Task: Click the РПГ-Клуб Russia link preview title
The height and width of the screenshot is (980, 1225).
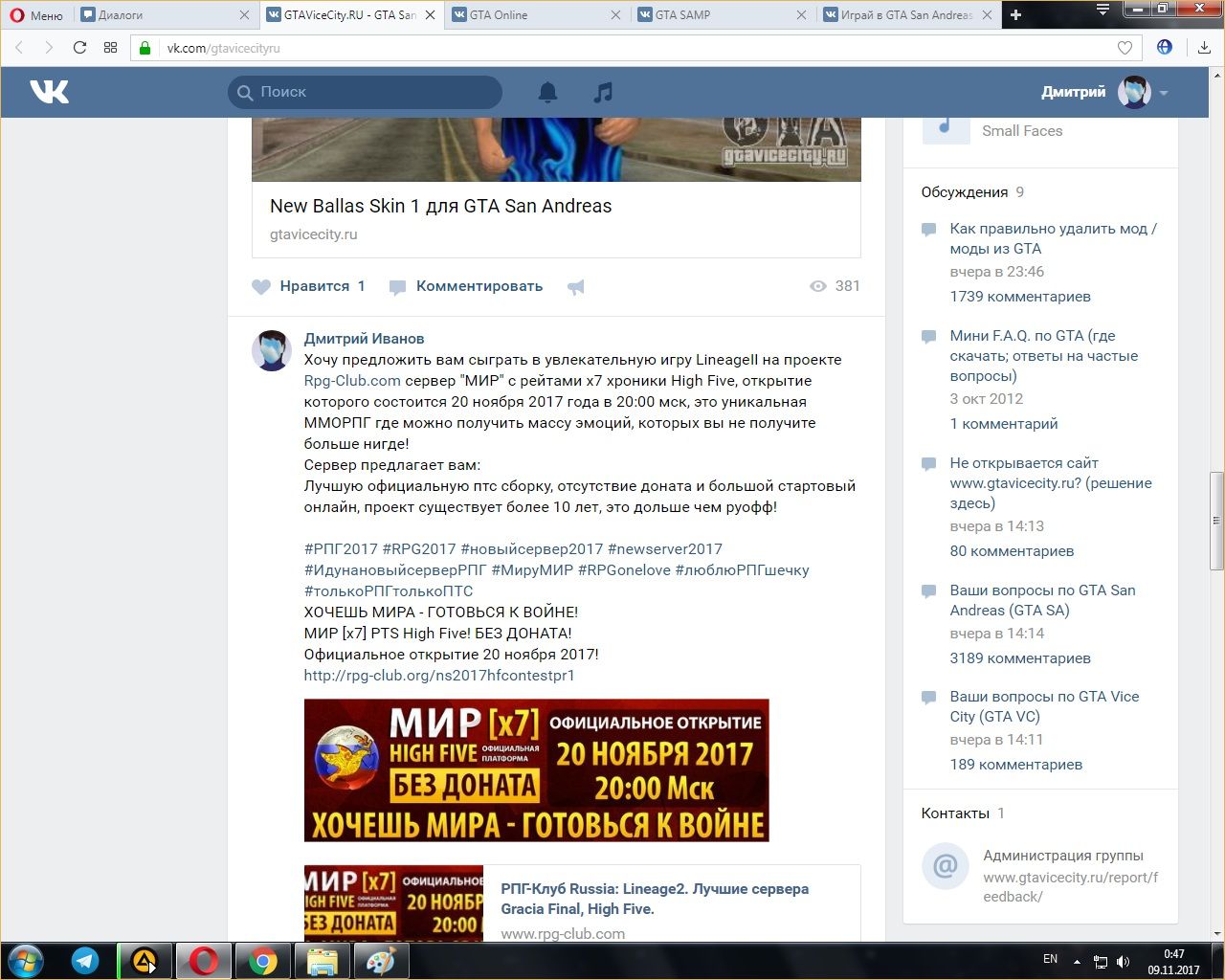Action: (x=655, y=899)
